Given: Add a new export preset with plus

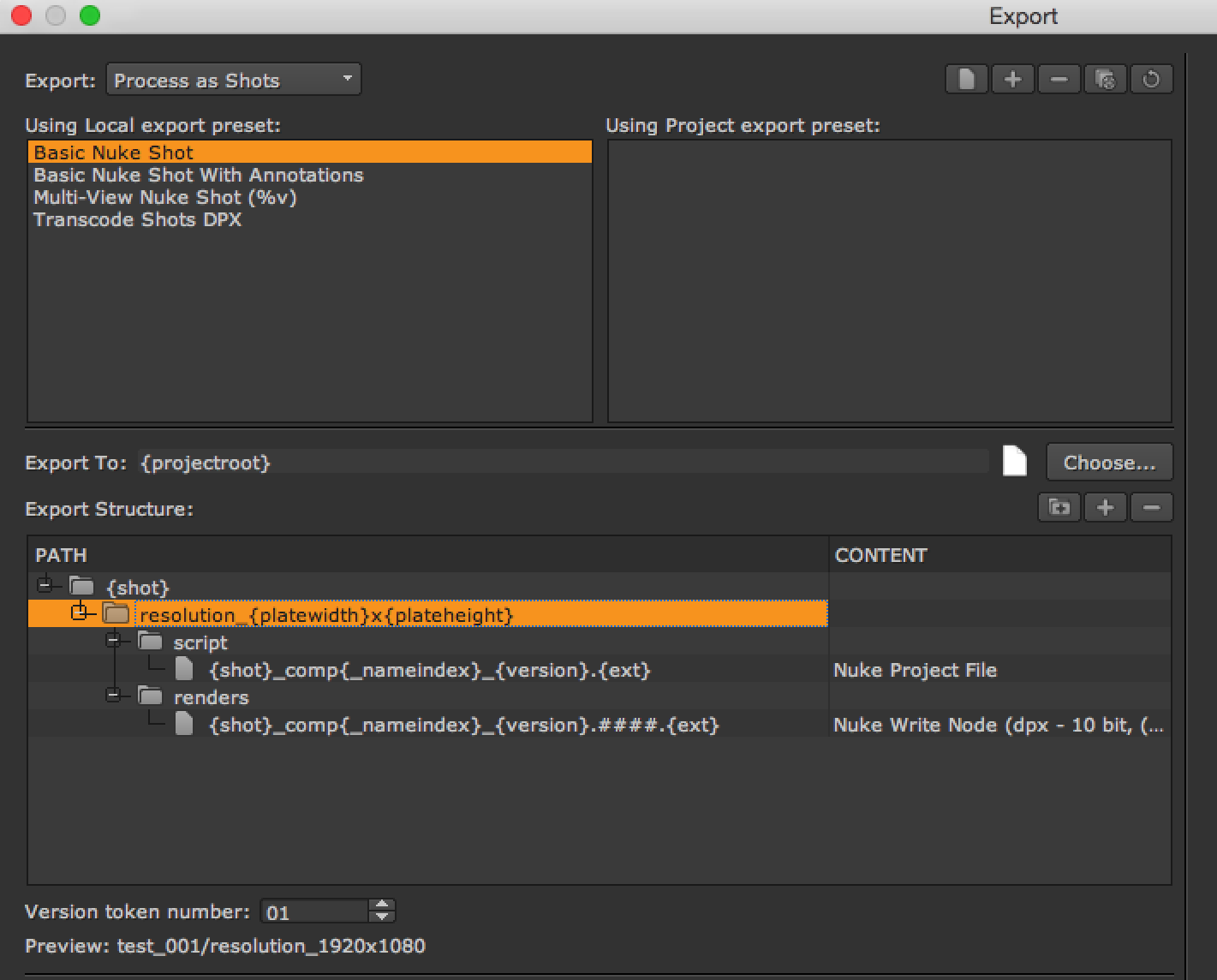Looking at the screenshot, I should [1013, 80].
